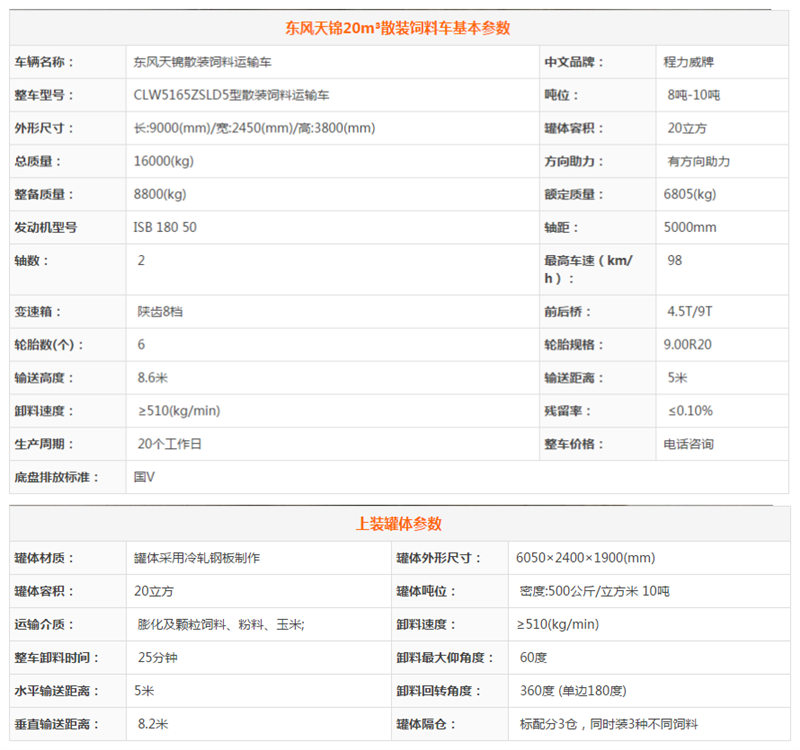Screen dimensions: 800x750
Task: Click the 程力威牌 brand value
Action: 689,62
